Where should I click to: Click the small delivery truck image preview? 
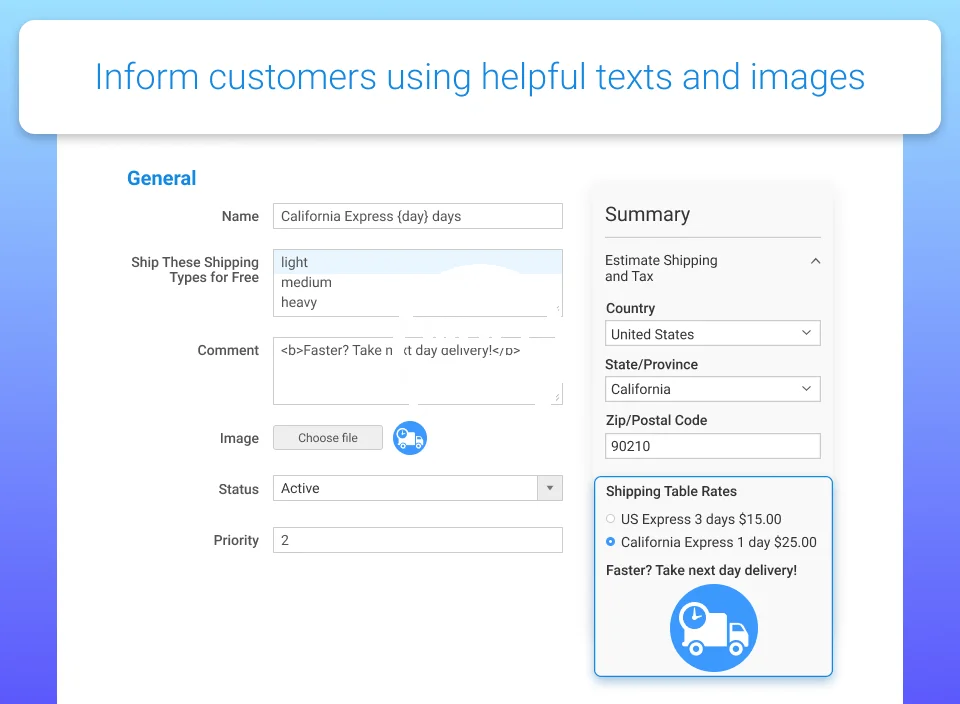pos(410,438)
